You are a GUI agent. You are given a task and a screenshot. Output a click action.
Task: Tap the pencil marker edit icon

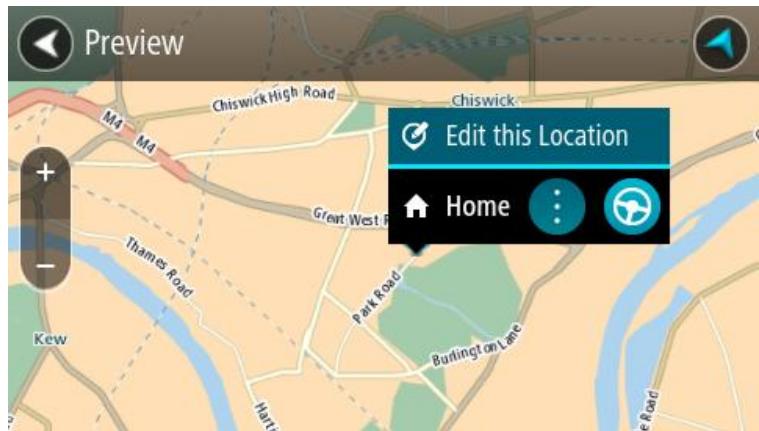coord(415,136)
